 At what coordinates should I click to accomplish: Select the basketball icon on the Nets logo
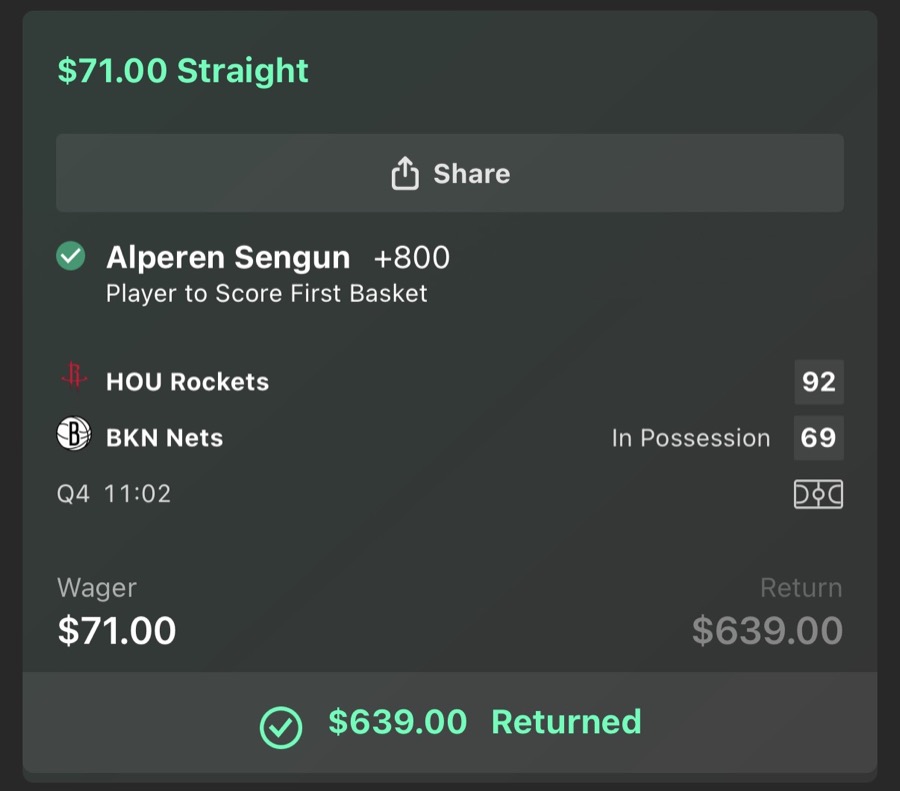tap(71, 437)
